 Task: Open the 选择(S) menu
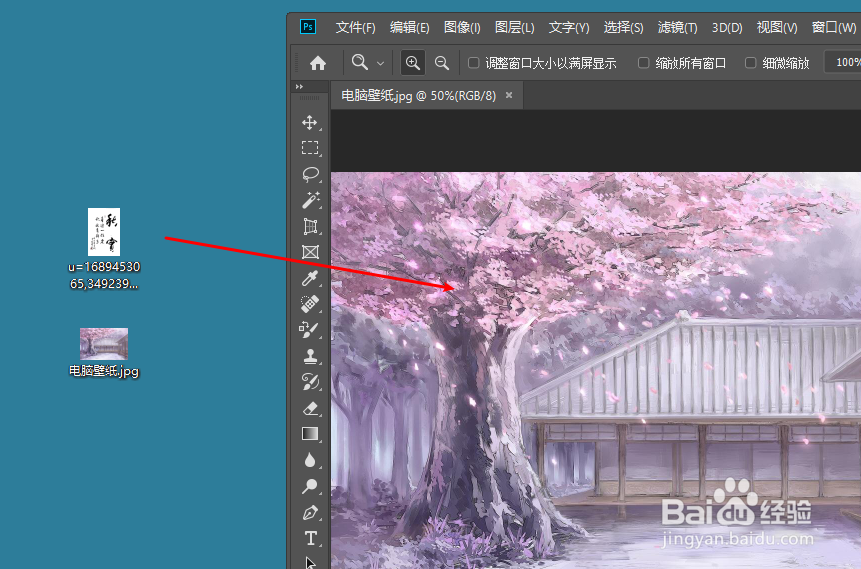pyautogui.click(x=623, y=27)
